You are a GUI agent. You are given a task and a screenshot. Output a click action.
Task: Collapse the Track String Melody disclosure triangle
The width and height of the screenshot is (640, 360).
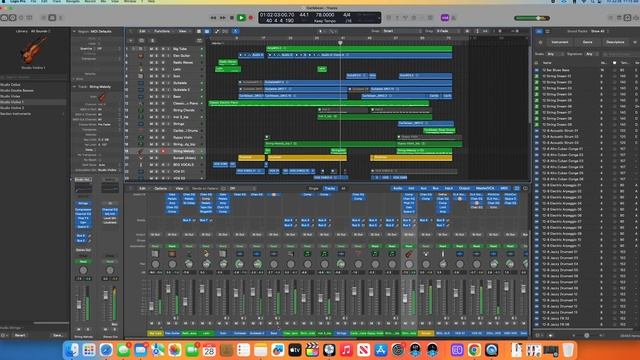(74, 87)
